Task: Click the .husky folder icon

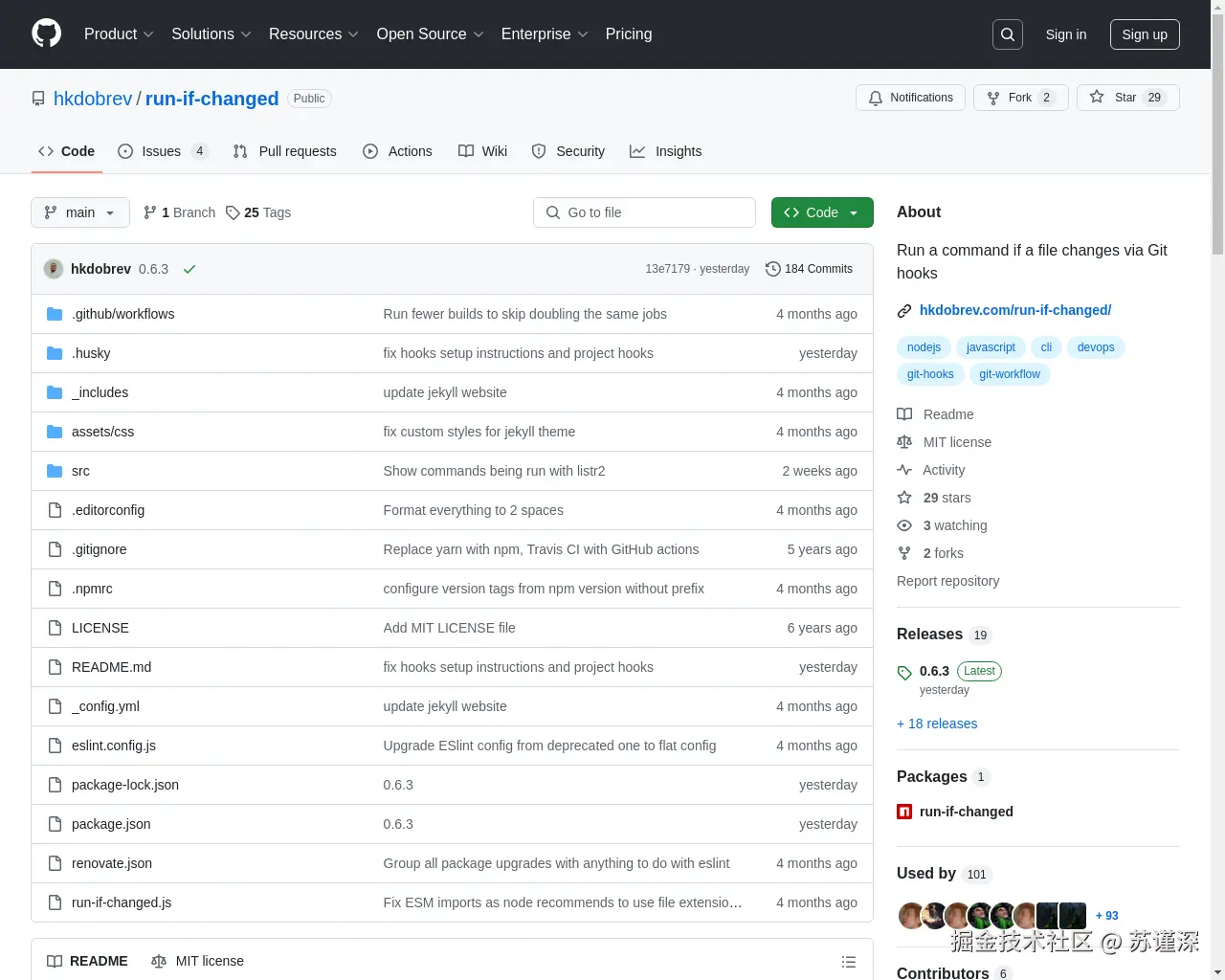Action: [55, 353]
